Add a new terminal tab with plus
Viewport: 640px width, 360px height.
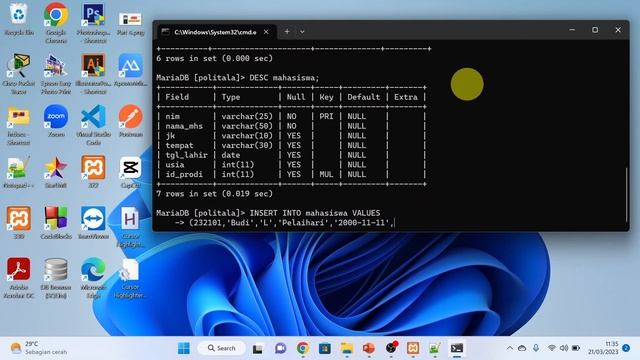[x=287, y=31]
